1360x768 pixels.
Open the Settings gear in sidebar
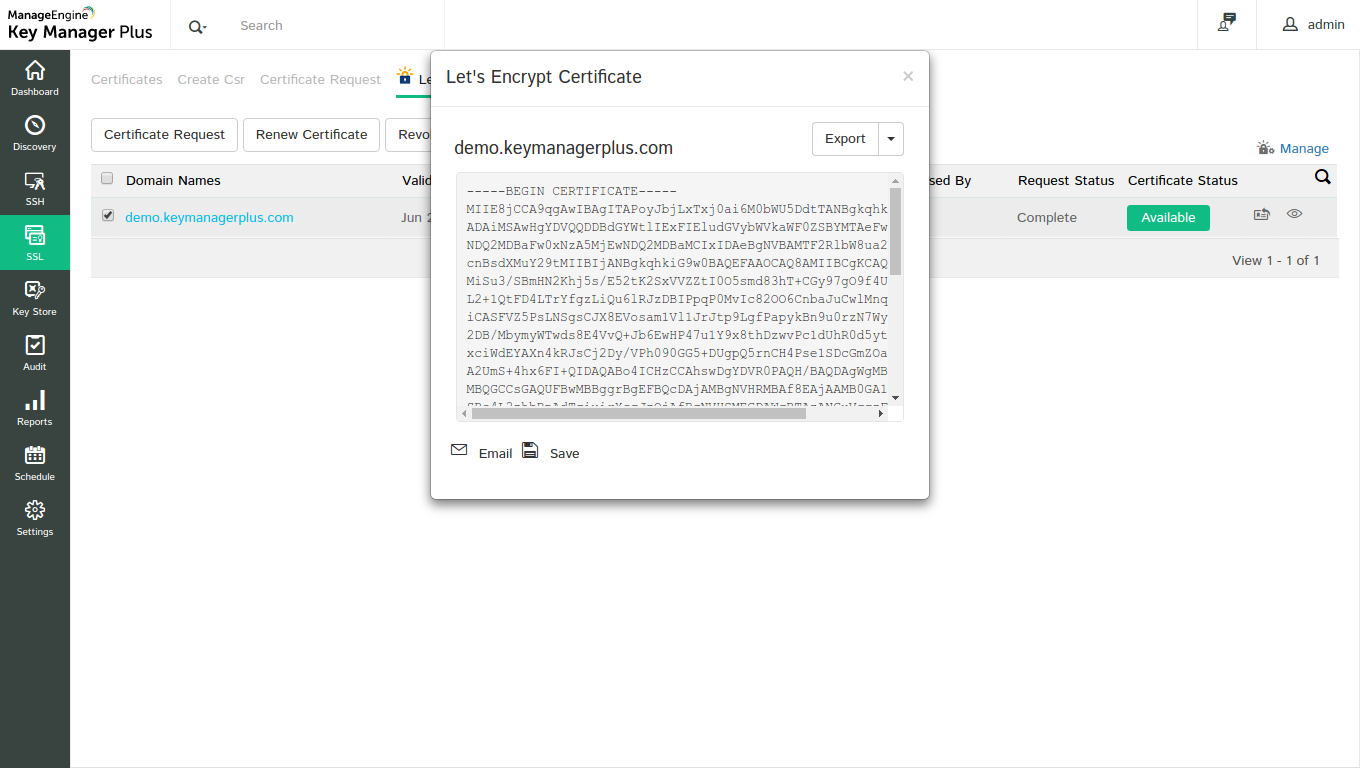point(35,518)
